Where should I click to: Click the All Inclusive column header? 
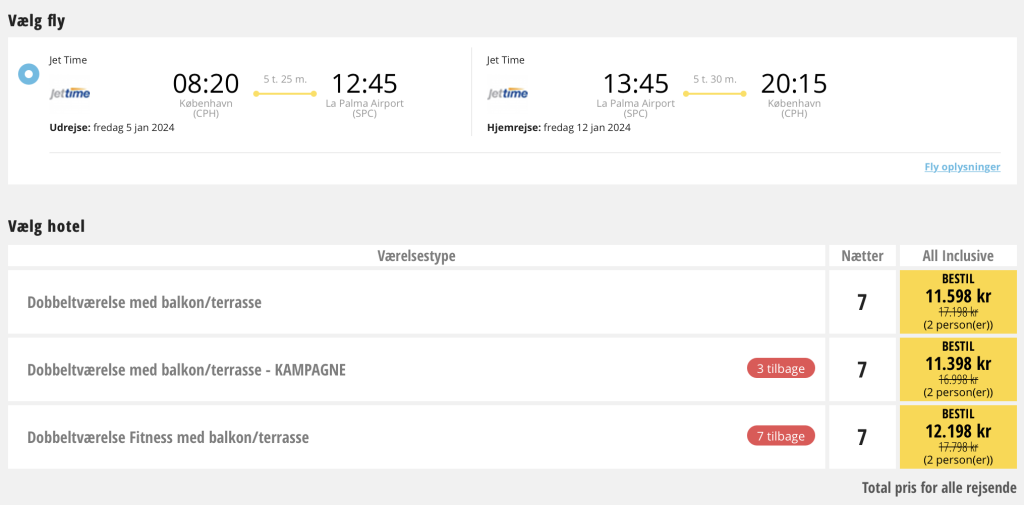958,255
